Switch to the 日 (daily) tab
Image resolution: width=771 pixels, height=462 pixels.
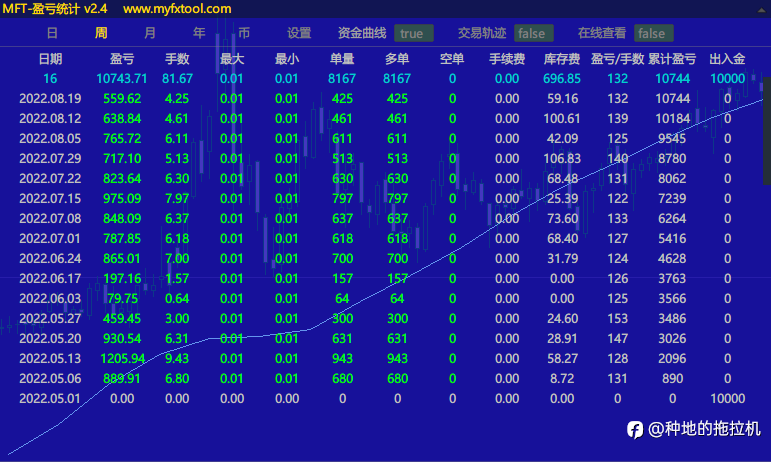point(52,33)
